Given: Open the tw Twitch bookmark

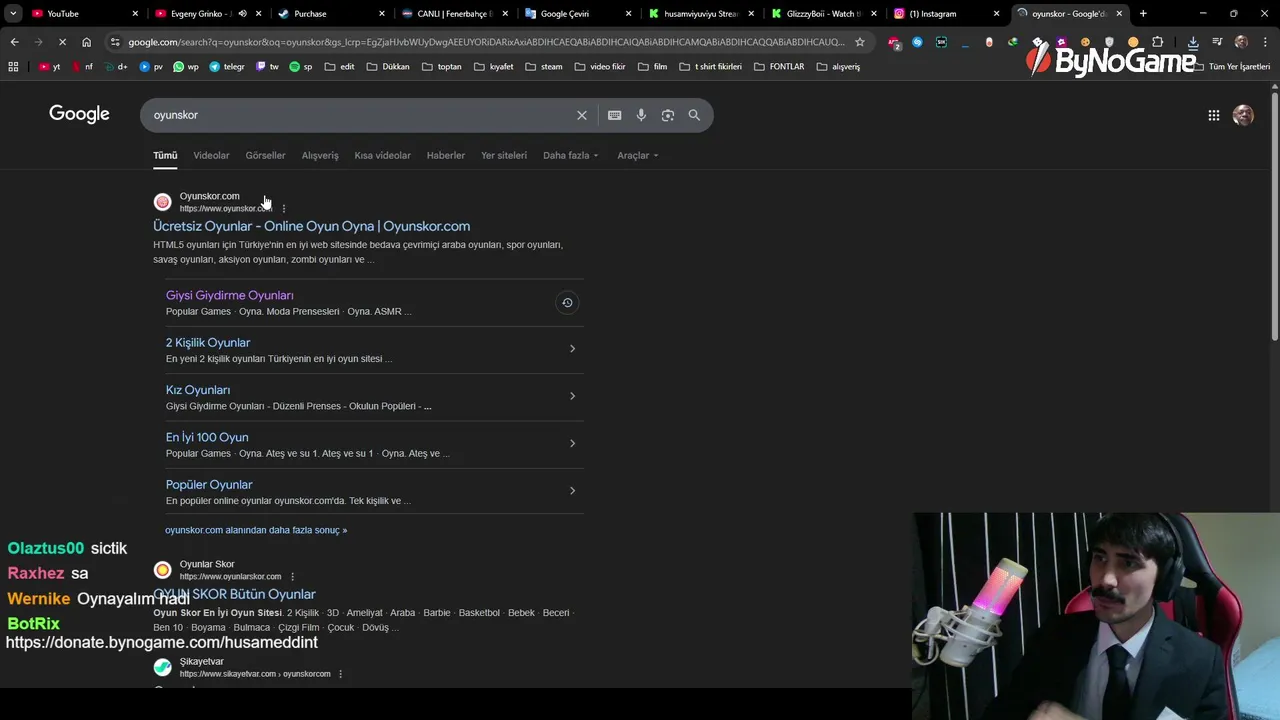Looking at the screenshot, I should (268, 67).
